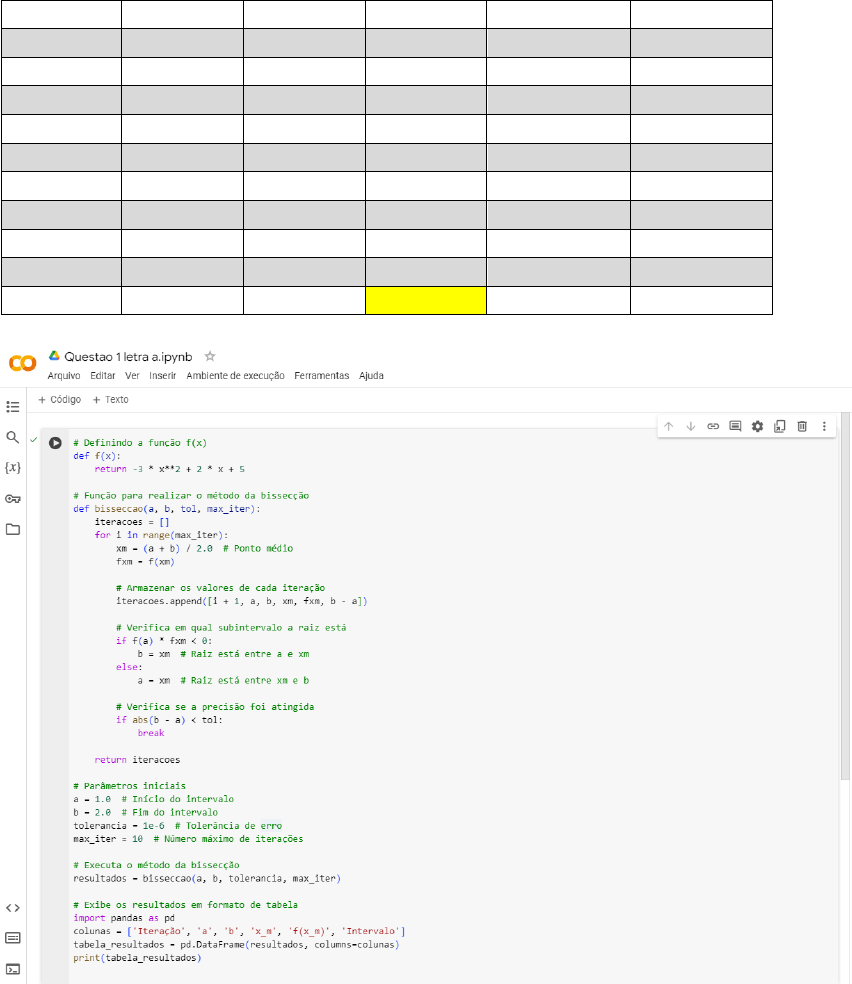This screenshot has width=852, height=984.
Task: Open the find and replace search panel
Action: [x=13, y=437]
